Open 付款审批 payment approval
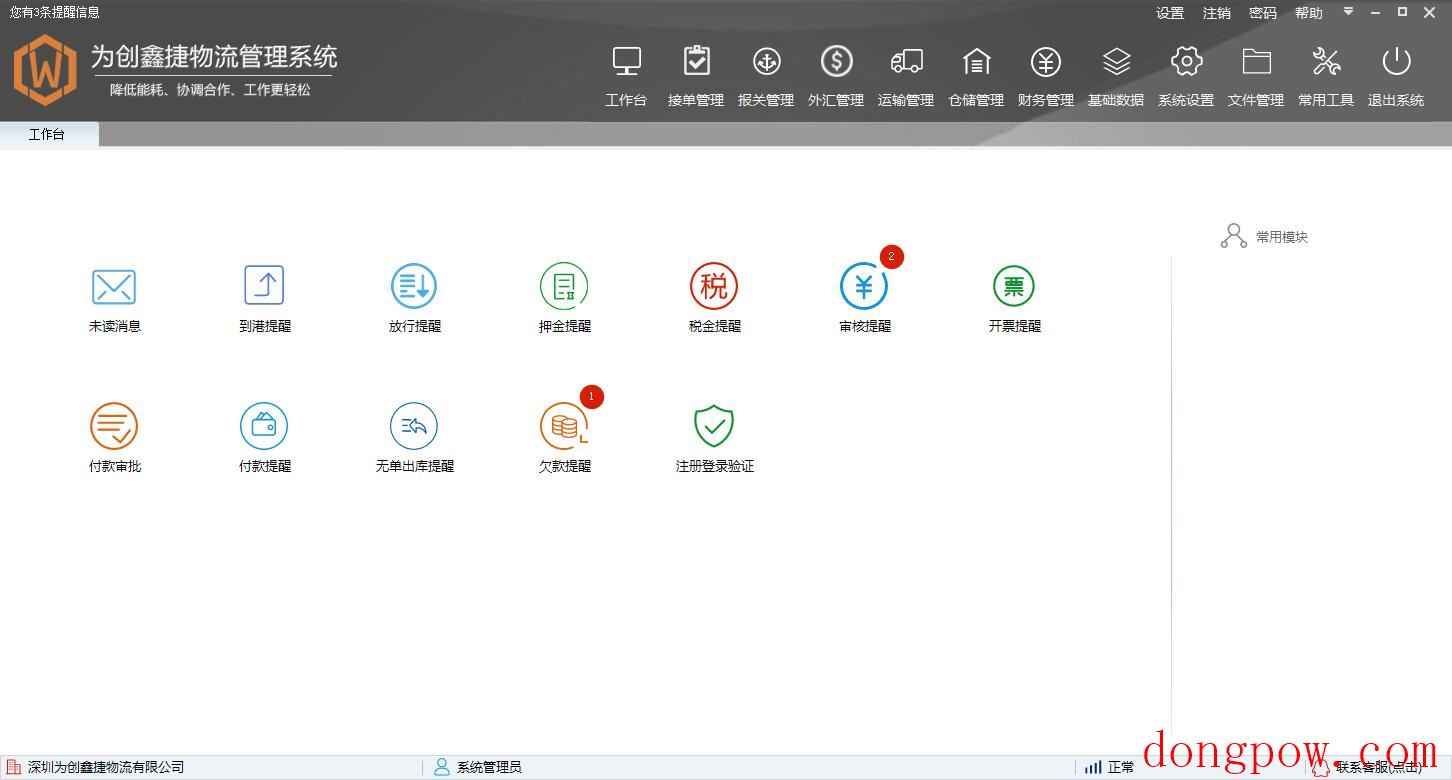The width and height of the screenshot is (1452, 780). 114,426
